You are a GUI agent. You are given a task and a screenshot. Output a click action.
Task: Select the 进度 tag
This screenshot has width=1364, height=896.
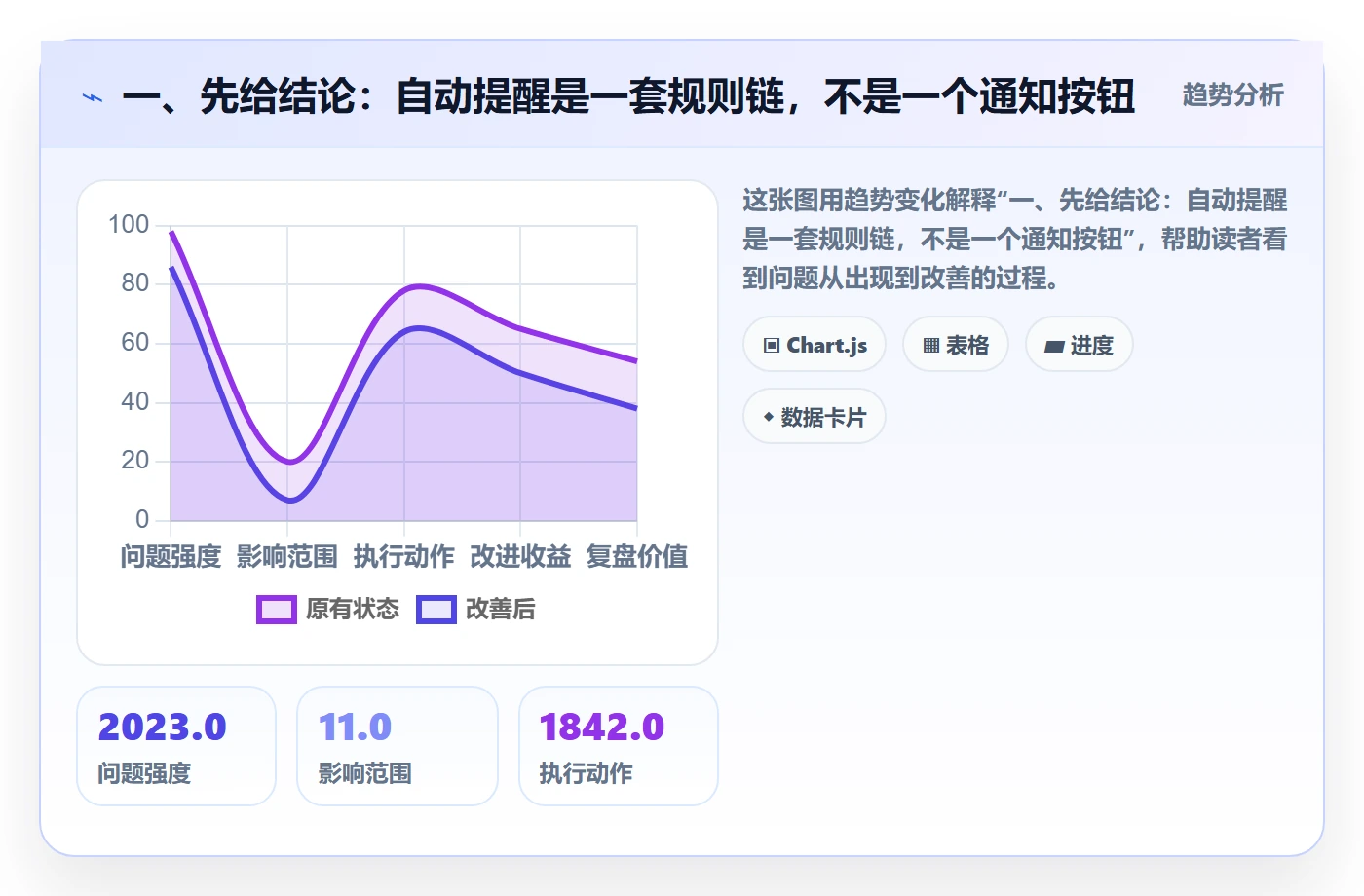[x=1080, y=345]
